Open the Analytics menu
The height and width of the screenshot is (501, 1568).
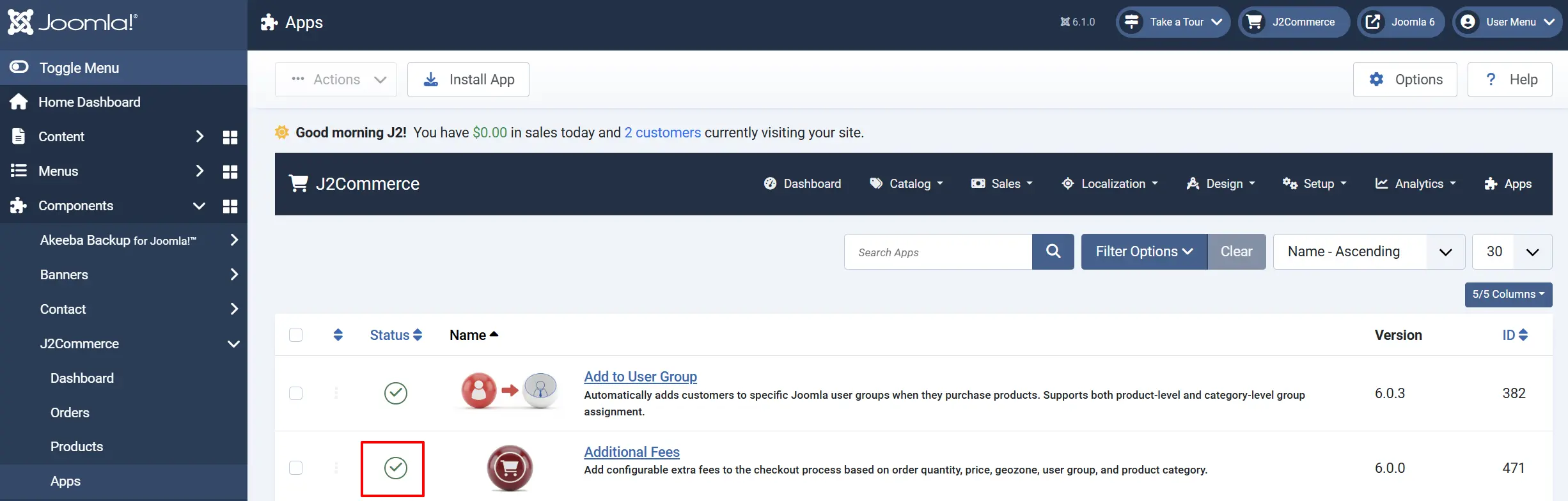click(1415, 184)
